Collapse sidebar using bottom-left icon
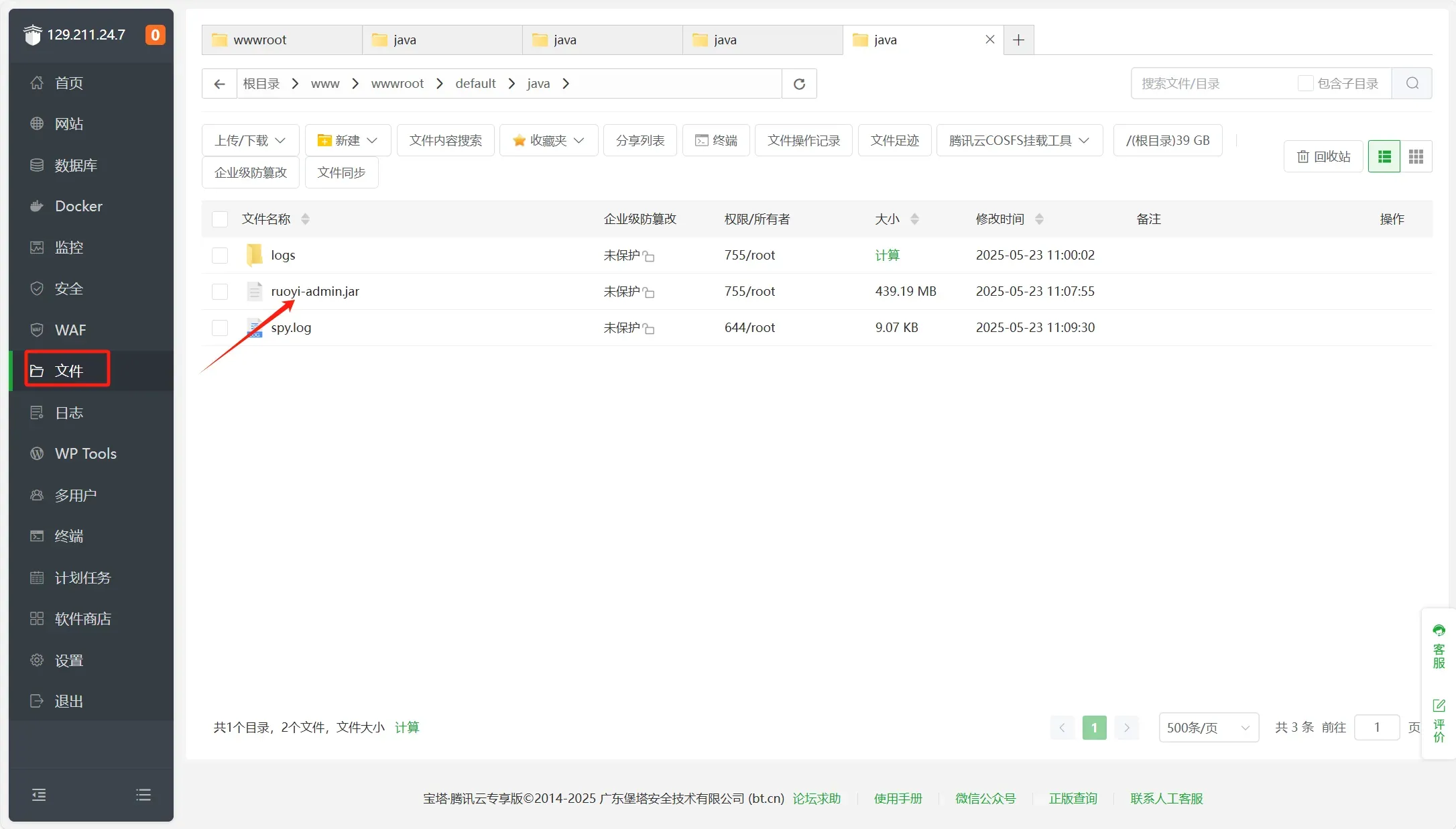1456x829 pixels. [39, 795]
